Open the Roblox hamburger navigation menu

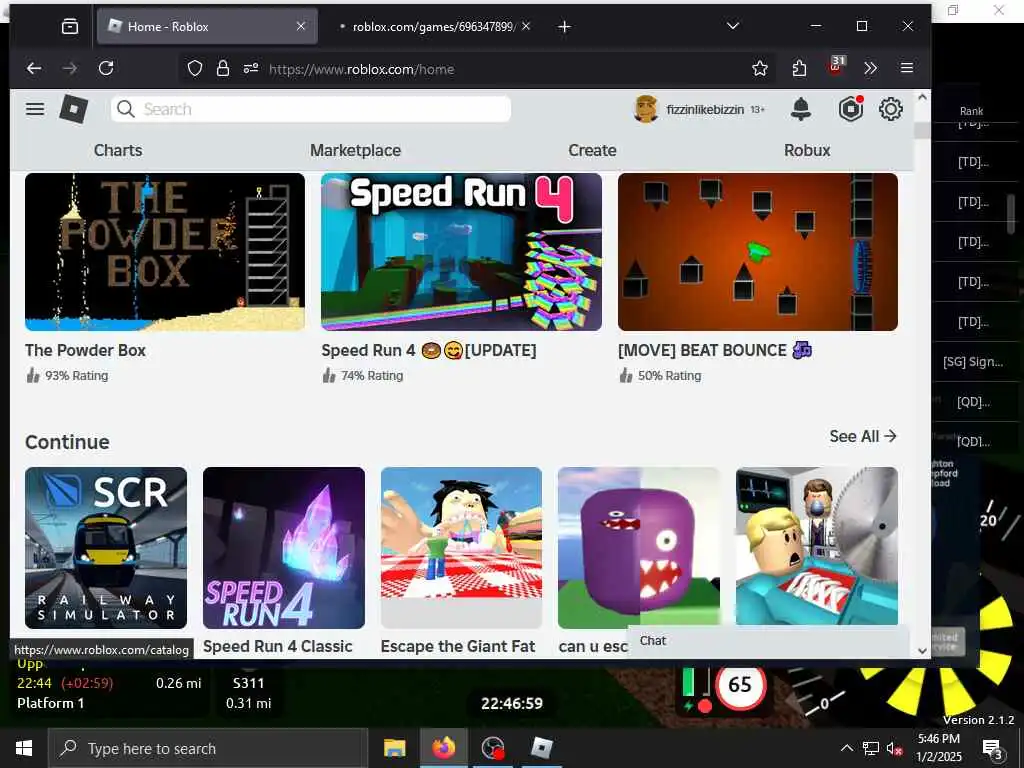point(35,109)
